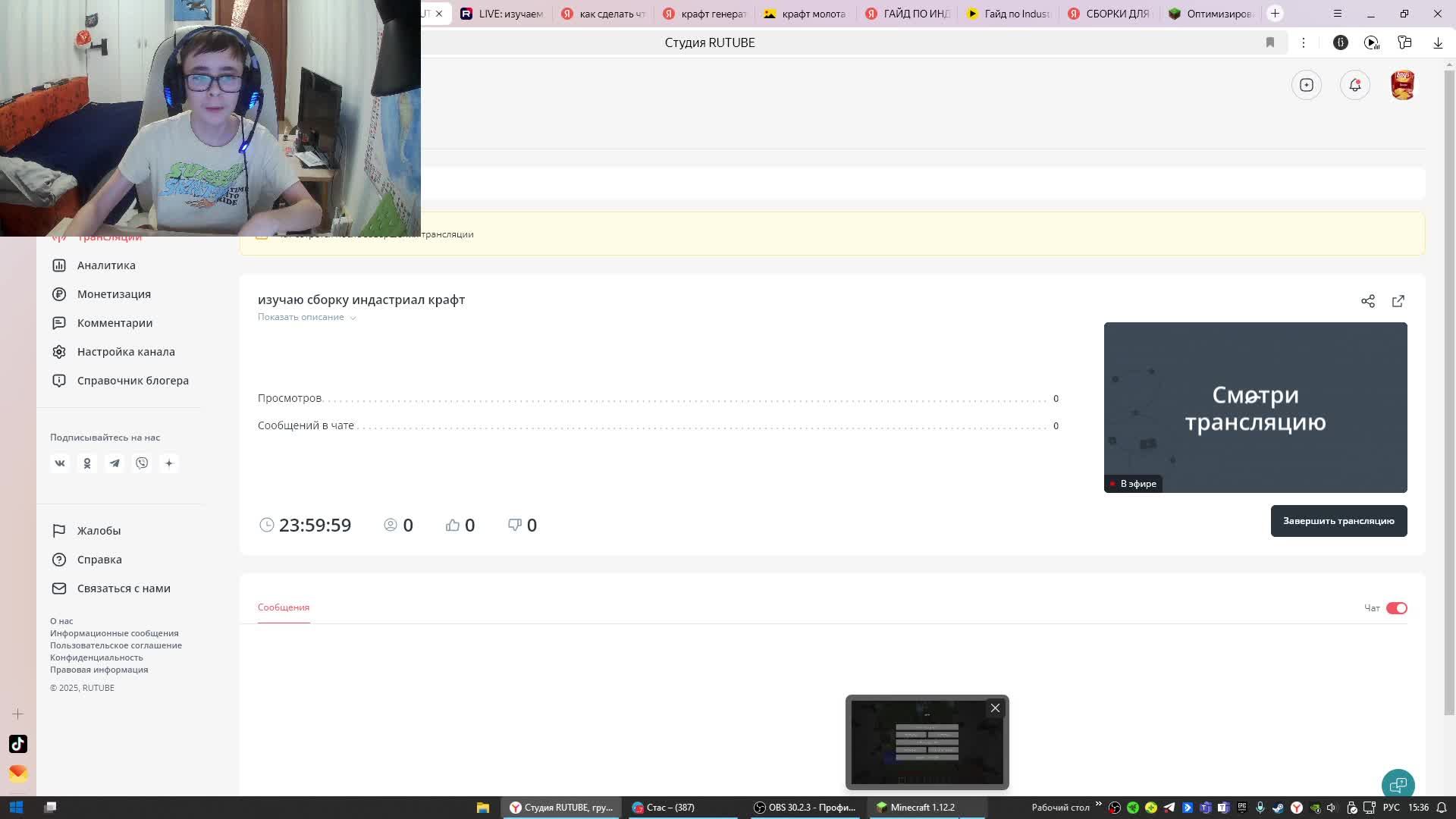Open Пользовательское соглашение link
Image resolution: width=1456 pixels, height=819 pixels.
pyautogui.click(x=116, y=645)
